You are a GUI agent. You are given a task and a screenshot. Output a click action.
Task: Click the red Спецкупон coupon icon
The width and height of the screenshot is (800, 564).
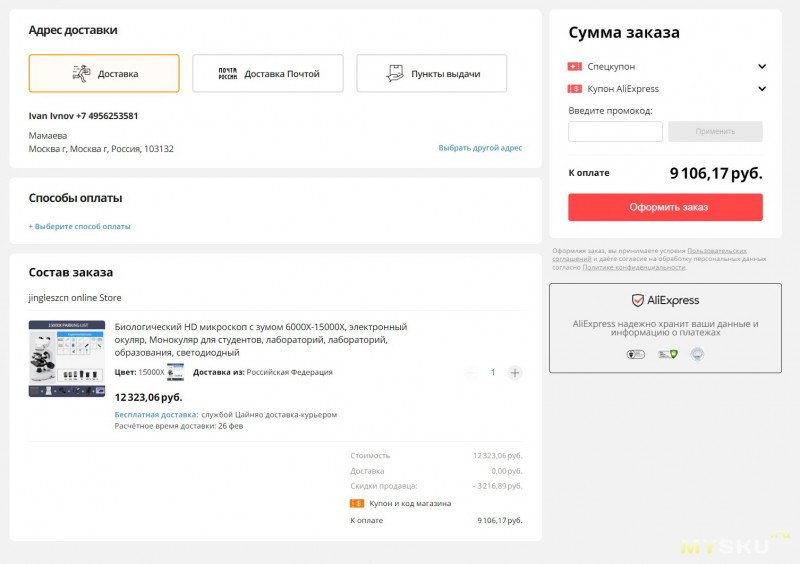[x=574, y=67]
